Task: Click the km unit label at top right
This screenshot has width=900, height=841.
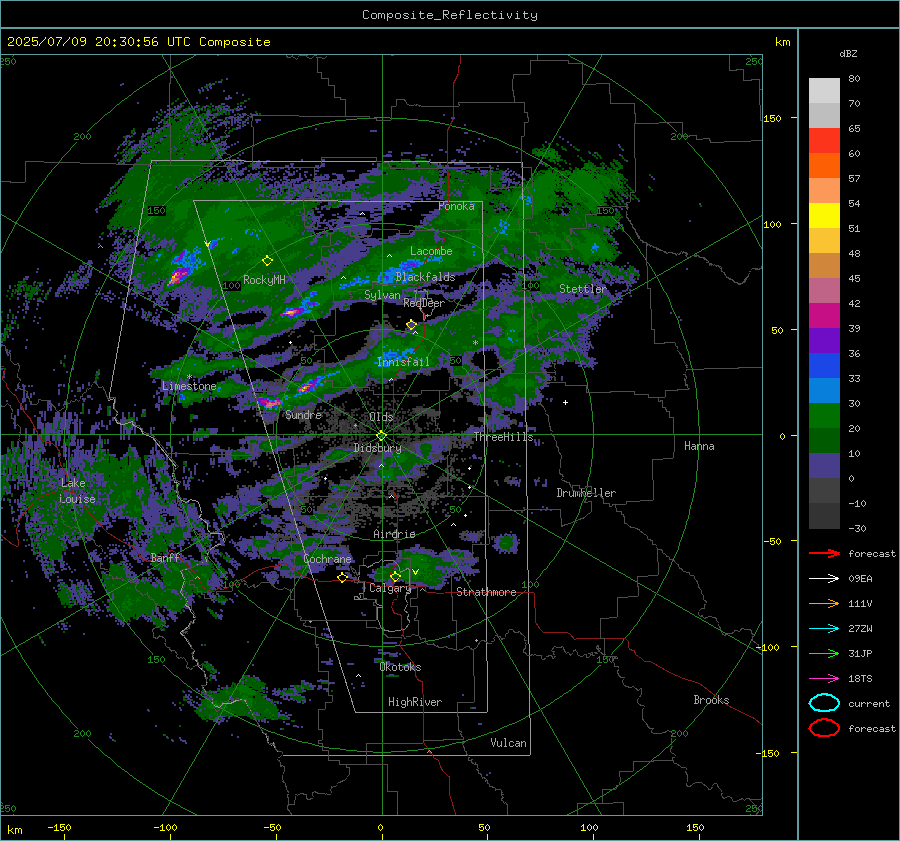Action: tap(782, 42)
